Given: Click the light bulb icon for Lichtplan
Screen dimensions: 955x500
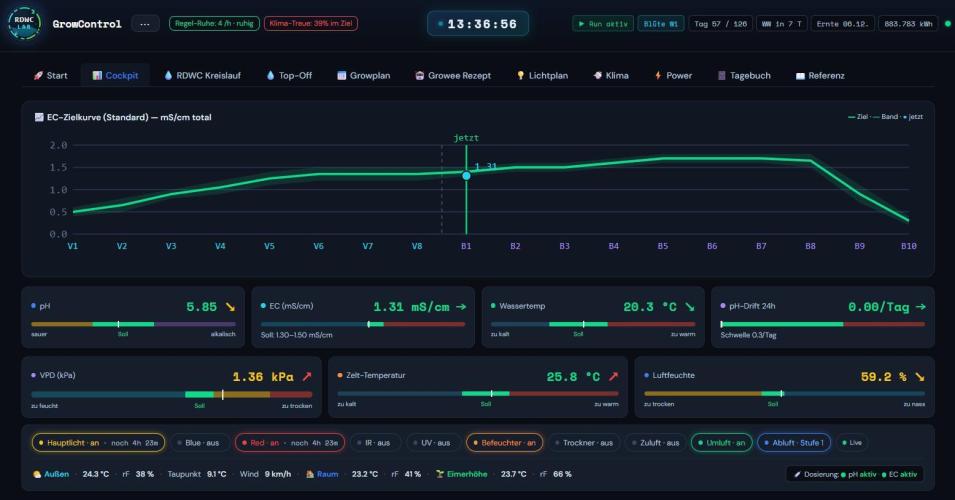Looking at the screenshot, I should tap(520, 76).
